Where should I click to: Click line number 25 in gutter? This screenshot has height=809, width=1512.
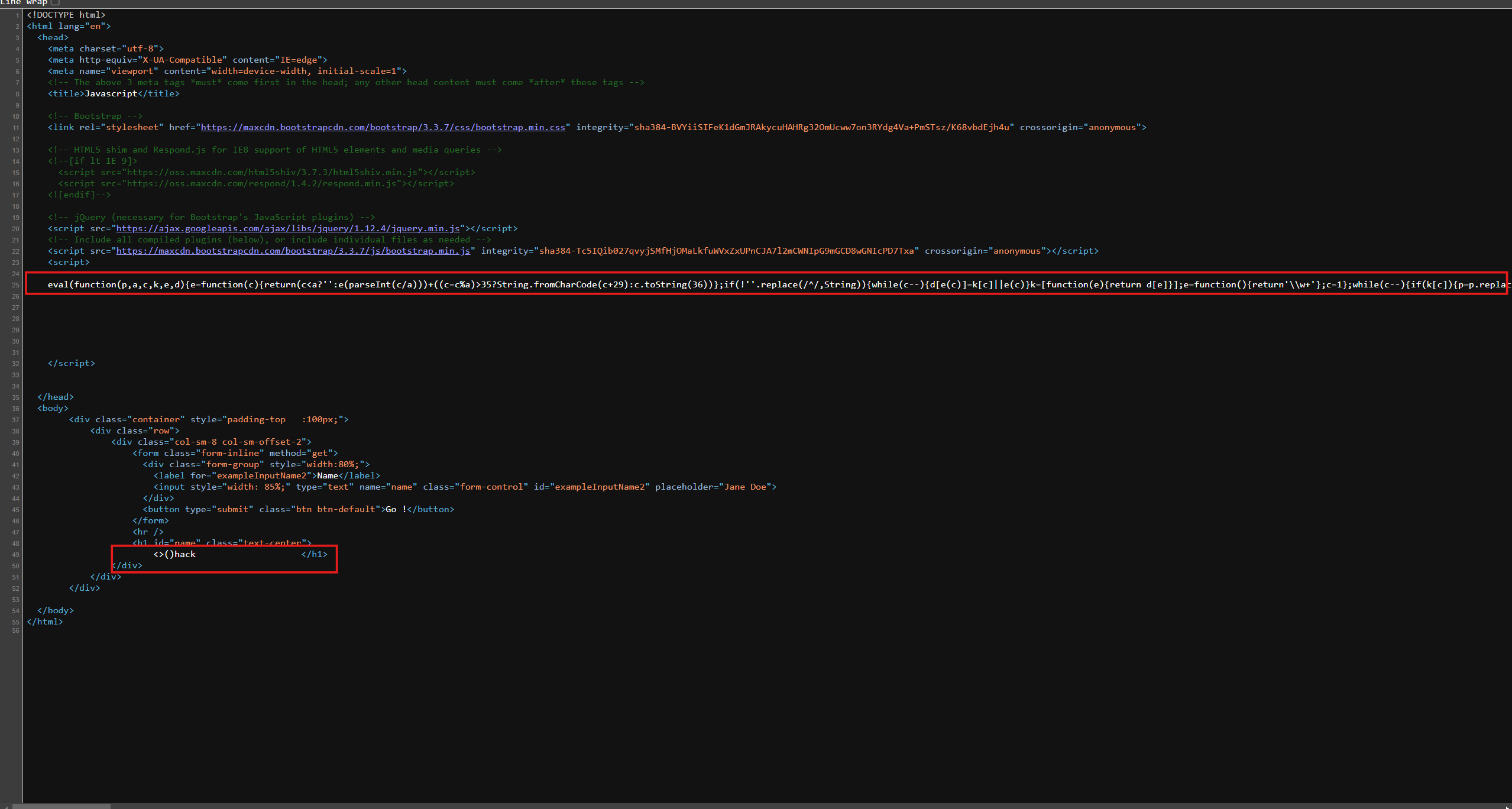click(x=15, y=285)
